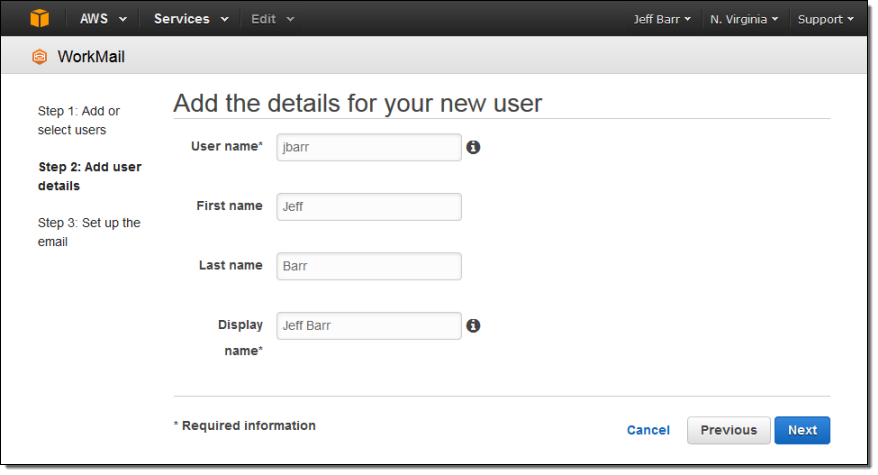Open the Support menu
878x475 pixels.
point(825,19)
